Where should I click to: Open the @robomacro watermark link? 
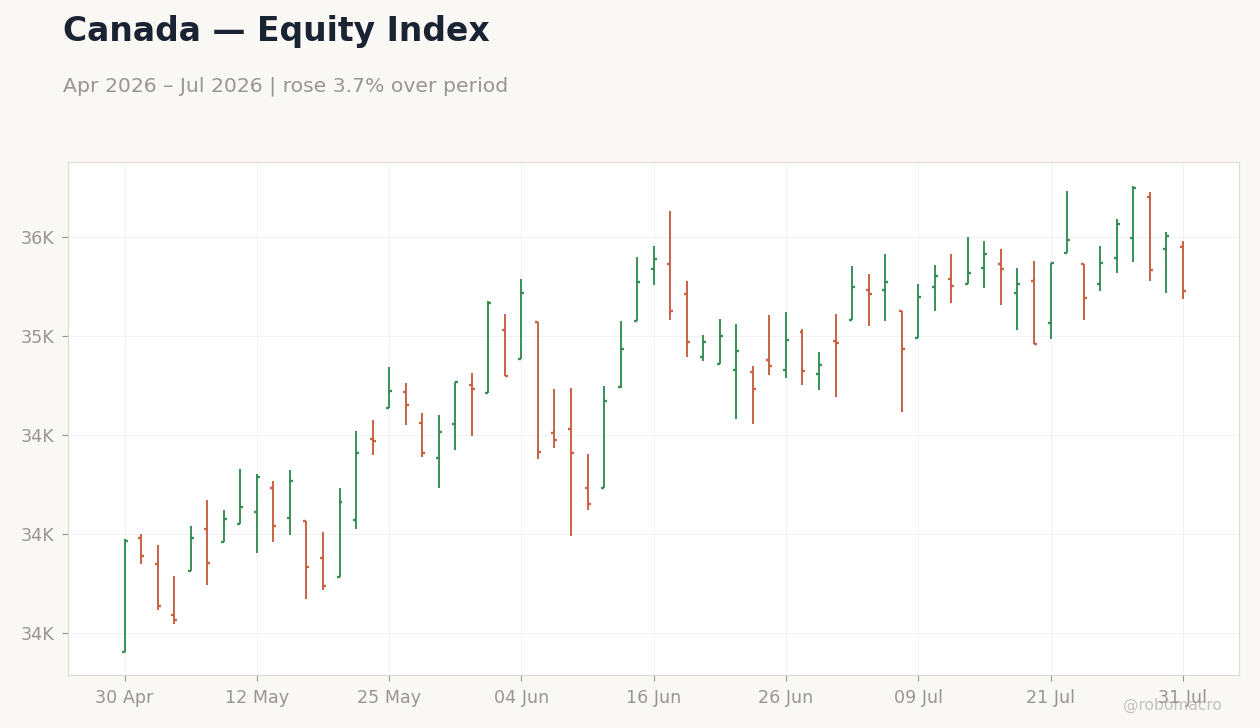coord(1172,706)
